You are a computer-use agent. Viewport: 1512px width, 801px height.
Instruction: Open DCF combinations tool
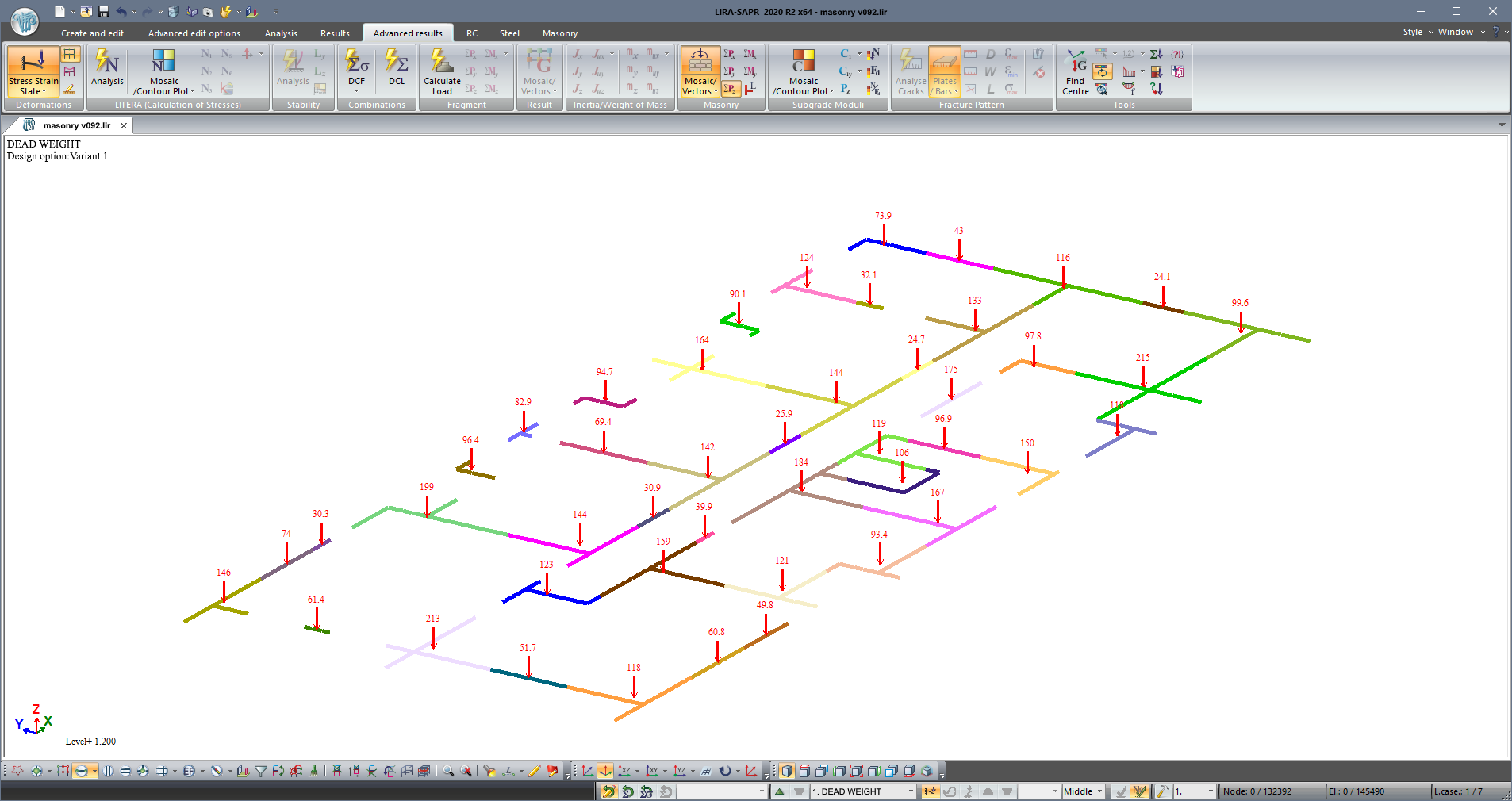356,69
